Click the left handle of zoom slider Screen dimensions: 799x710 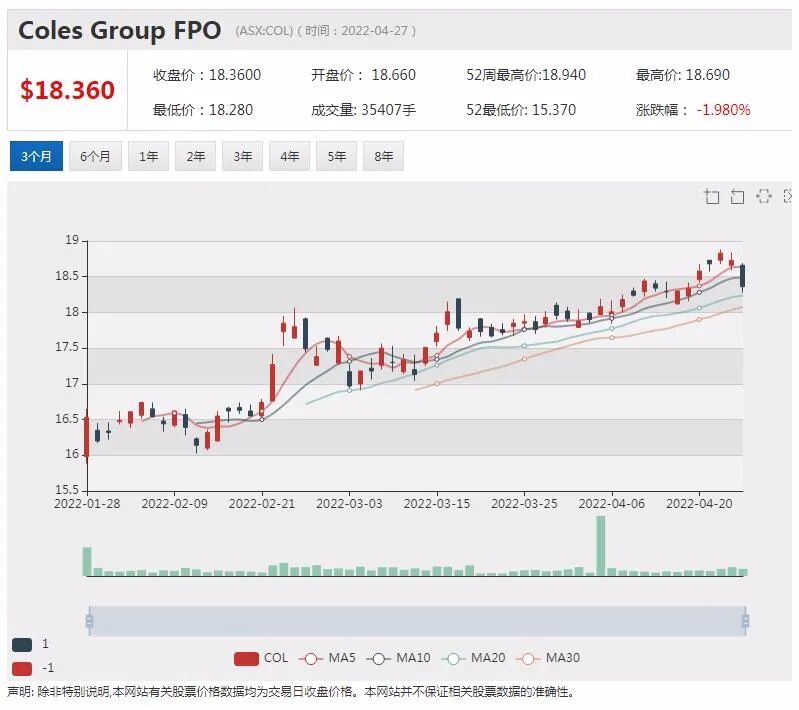(x=89, y=621)
